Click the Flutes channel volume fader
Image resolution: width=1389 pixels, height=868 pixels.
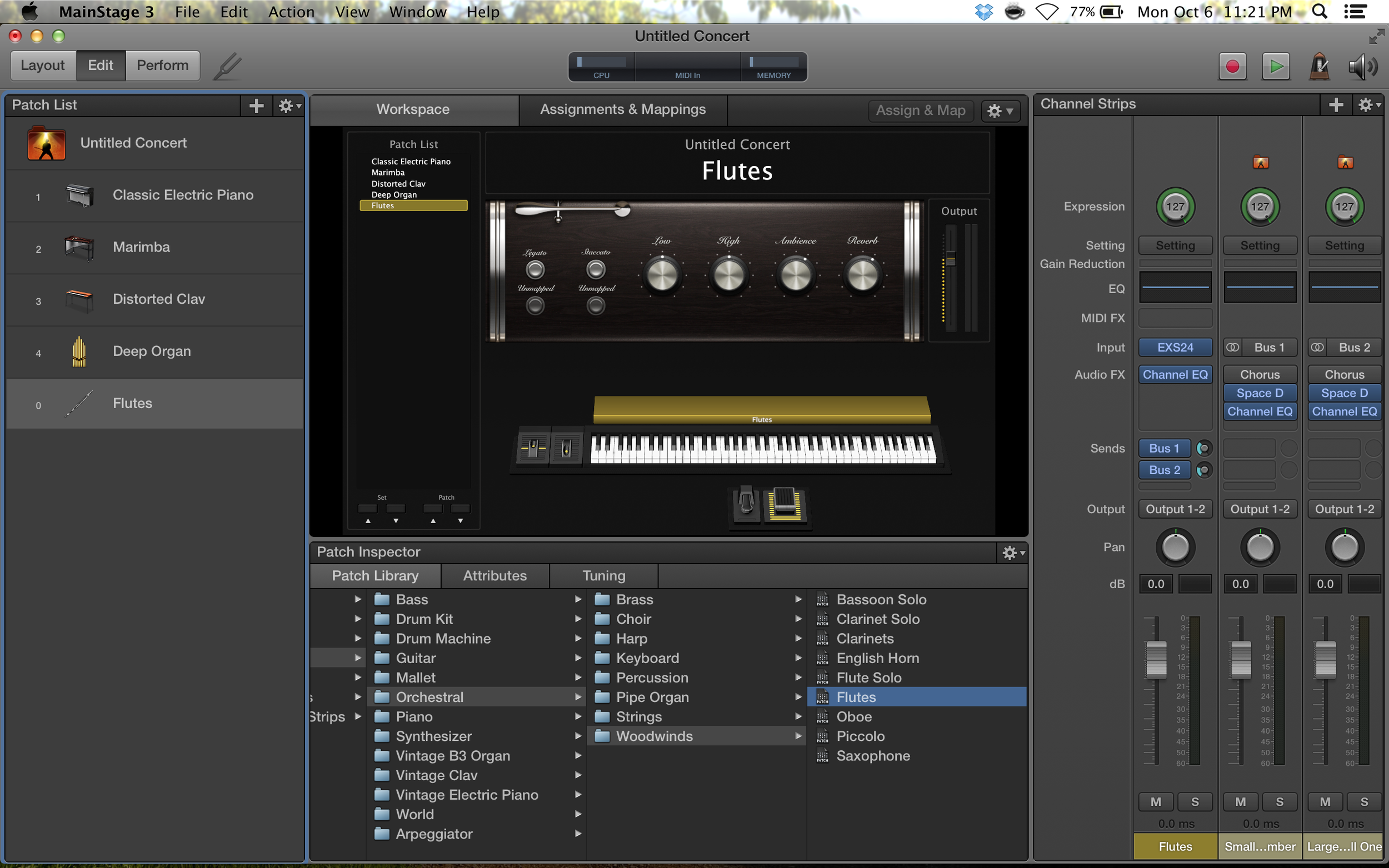click(x=1156, y=659)
